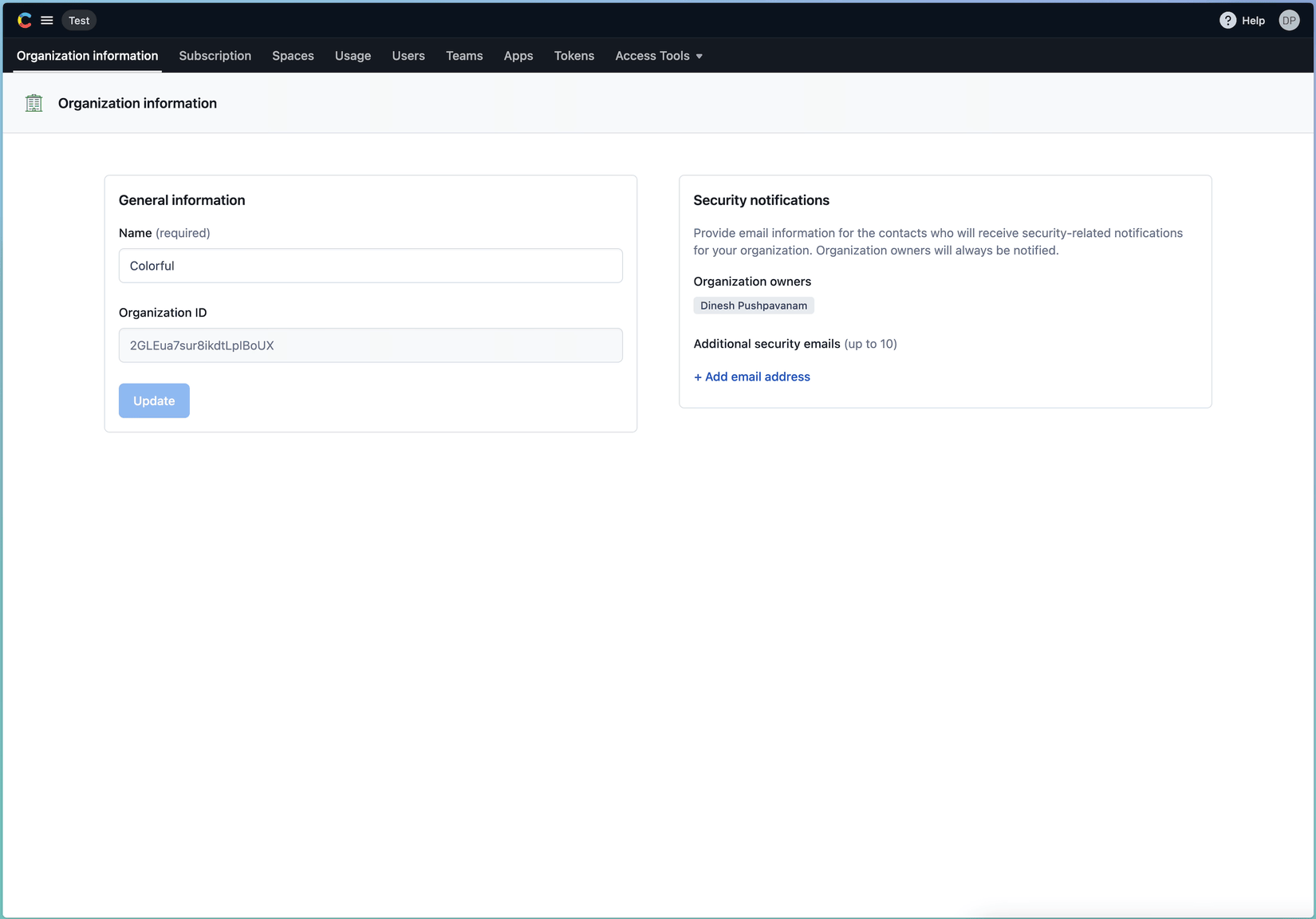
Task: Click the Contentful logo icon
Action: pos(25,21)
